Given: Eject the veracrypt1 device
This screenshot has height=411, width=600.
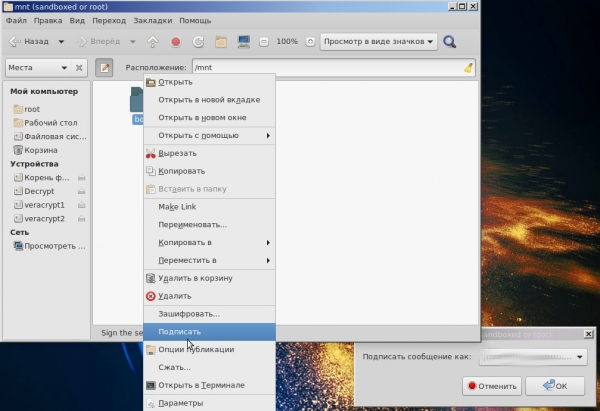Looking at the screenshot, I should 81,204.
